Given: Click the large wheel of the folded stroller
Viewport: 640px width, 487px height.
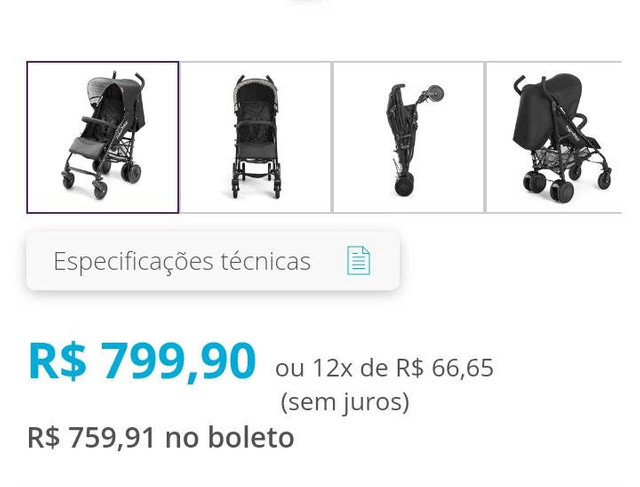Looking at the screenshot, I should [x=404, y=185].
